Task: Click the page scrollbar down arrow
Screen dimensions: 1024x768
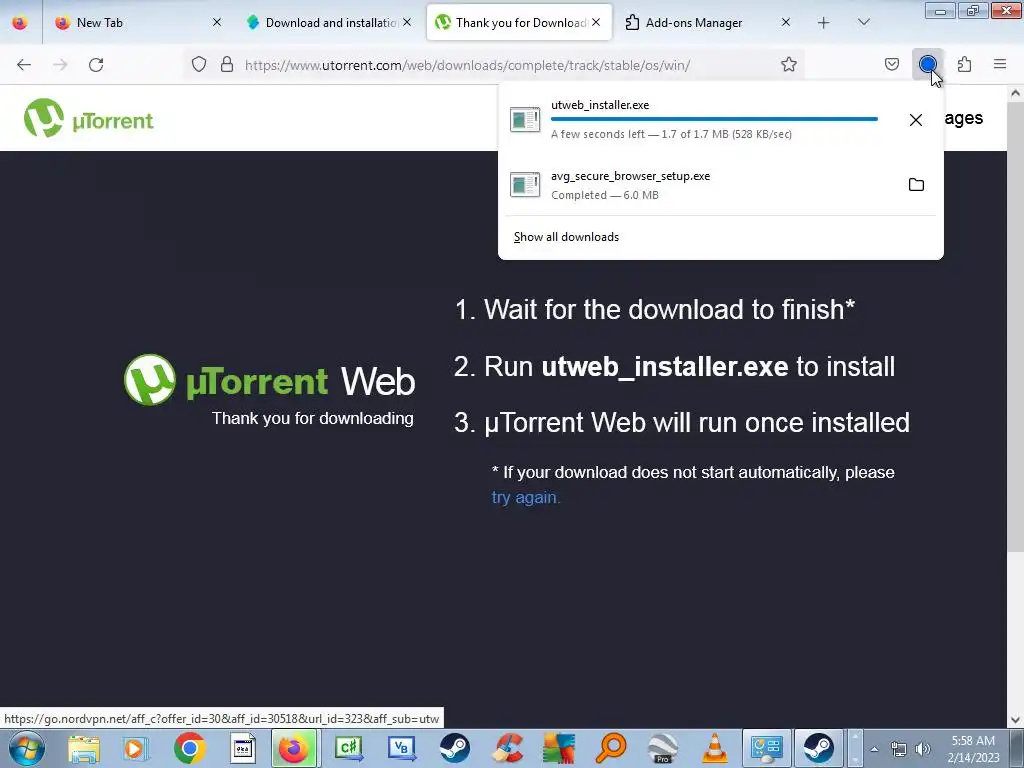Action: pyautogui.click(x=1015, y=720)
